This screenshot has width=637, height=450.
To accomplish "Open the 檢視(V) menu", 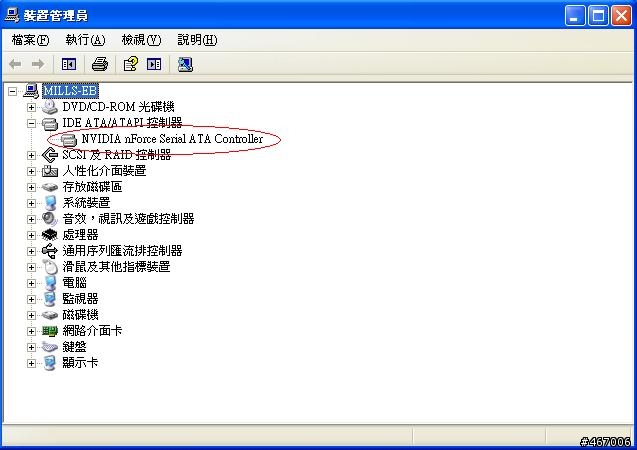I will (141, 40).
